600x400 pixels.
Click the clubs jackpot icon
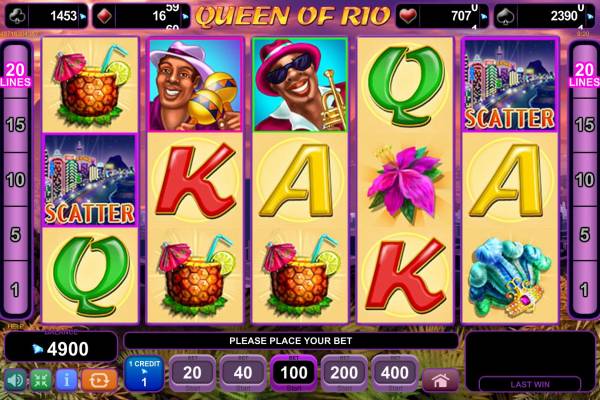(17, 16)
